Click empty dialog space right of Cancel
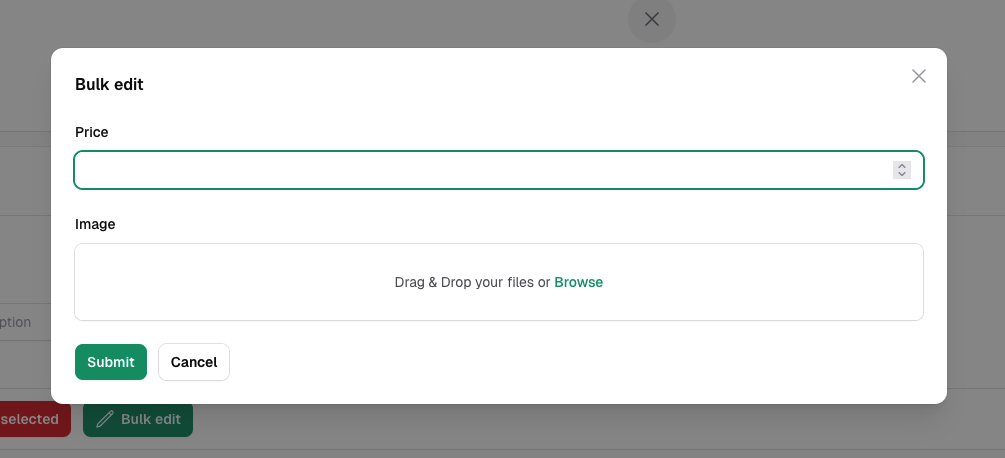 click(580, 362)
